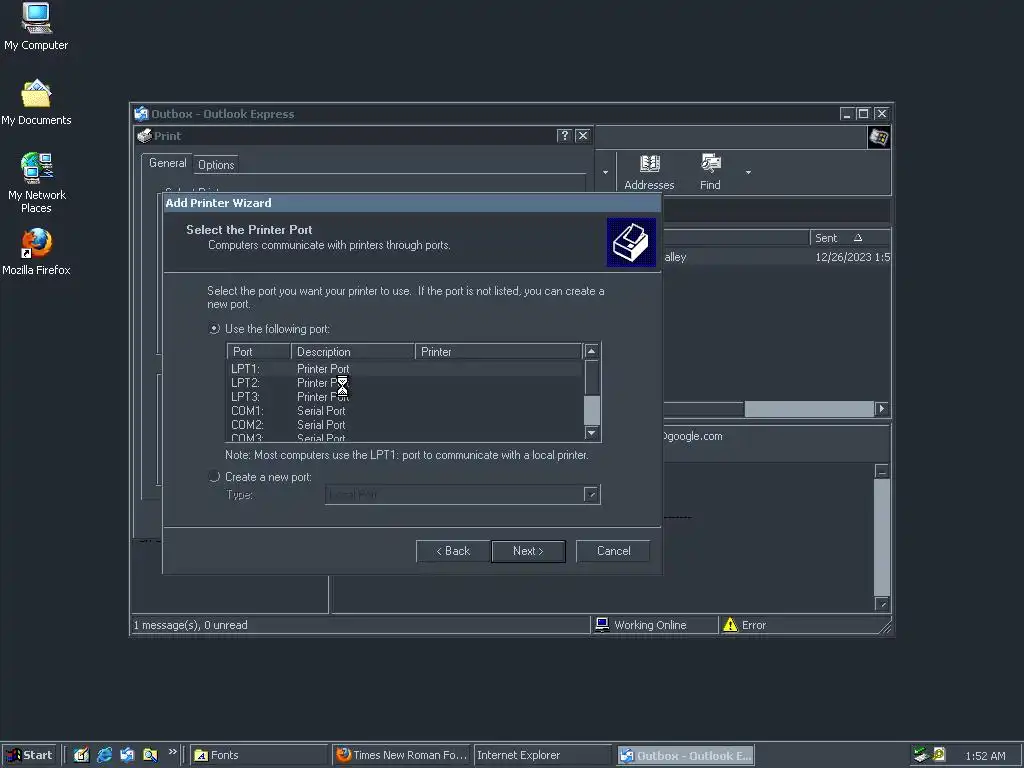Switch to the Fonts taskbar button

pyautogui.click(x=259, y=756)
